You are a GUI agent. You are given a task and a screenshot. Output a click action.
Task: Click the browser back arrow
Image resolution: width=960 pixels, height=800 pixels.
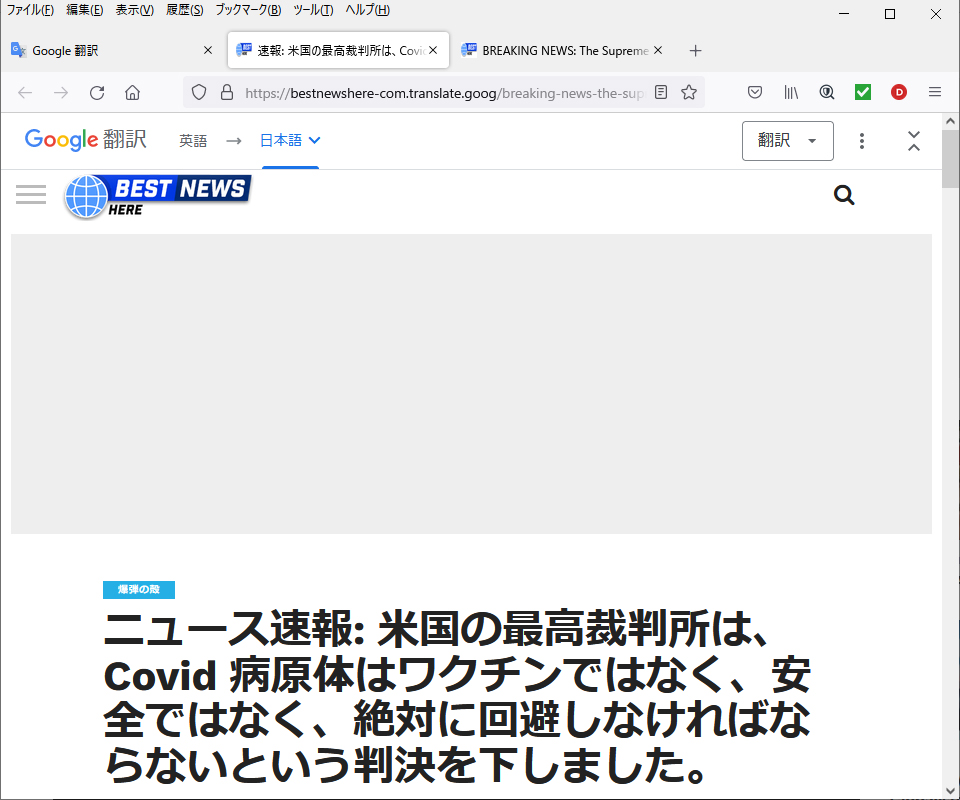click(25, 92)
